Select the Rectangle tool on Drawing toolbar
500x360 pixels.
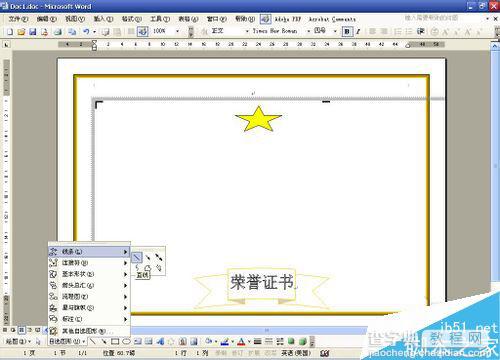(x=115, y=341)
